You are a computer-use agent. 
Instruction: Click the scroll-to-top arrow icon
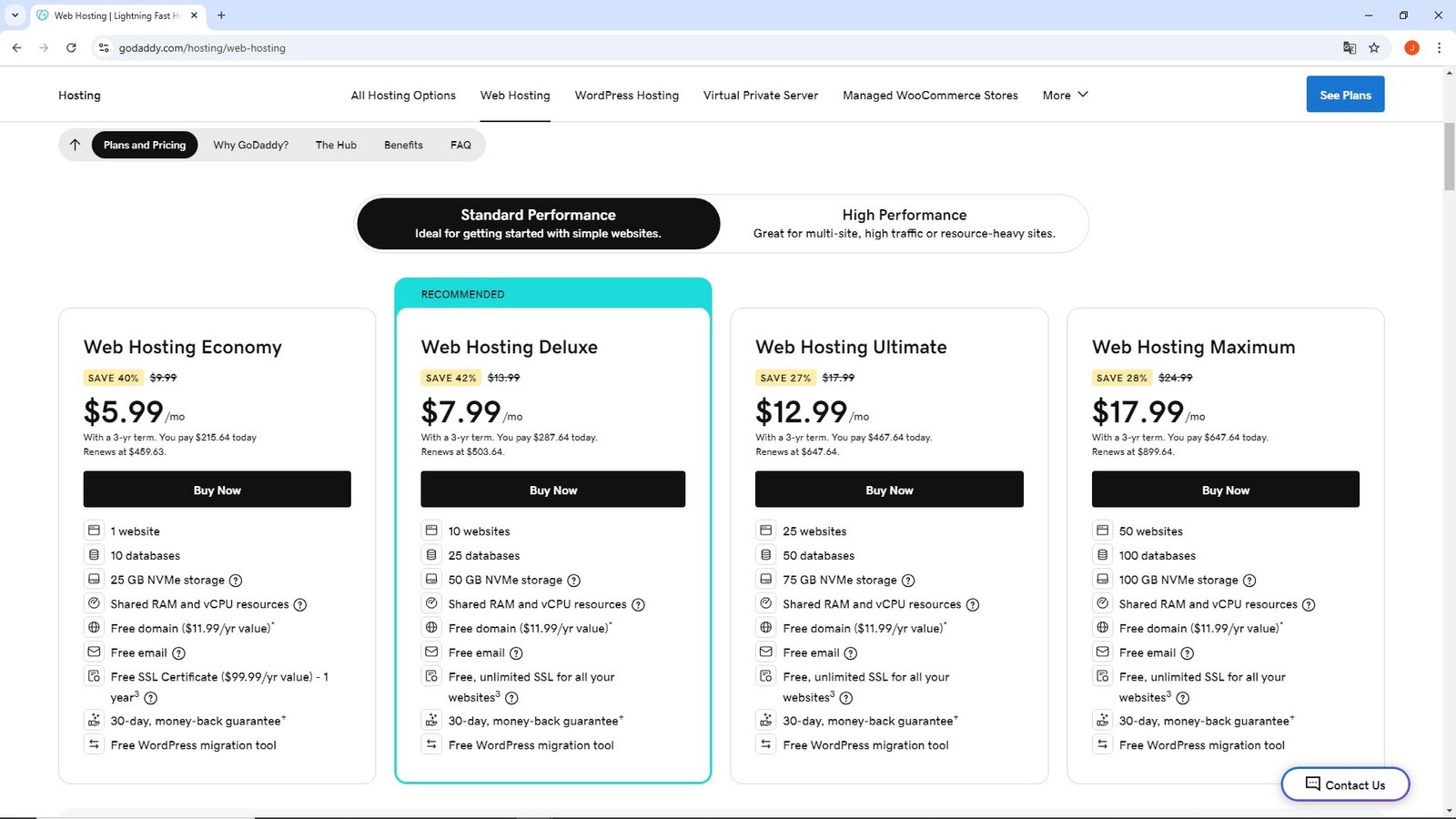click(76, 145)
